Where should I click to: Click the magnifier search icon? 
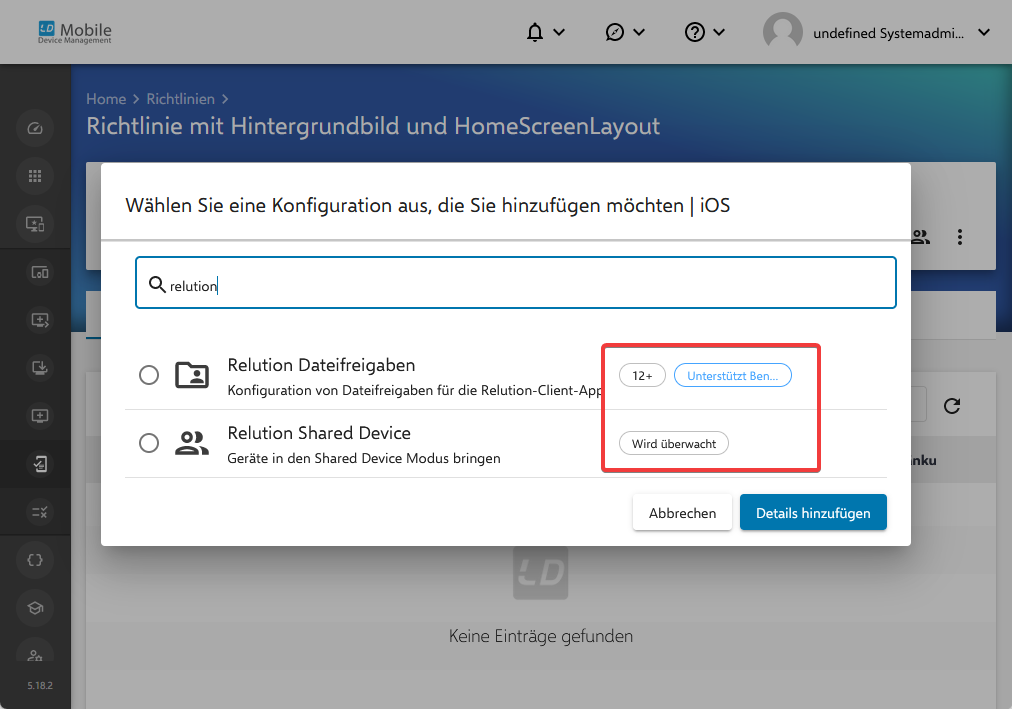click(x=157, y=284)
